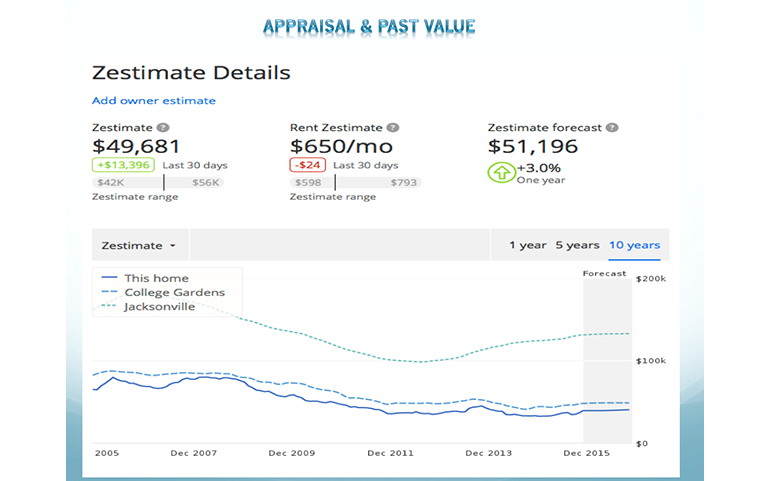Select the 10 years chart range
Screen dimensions: 770x481
coord(634,245)
